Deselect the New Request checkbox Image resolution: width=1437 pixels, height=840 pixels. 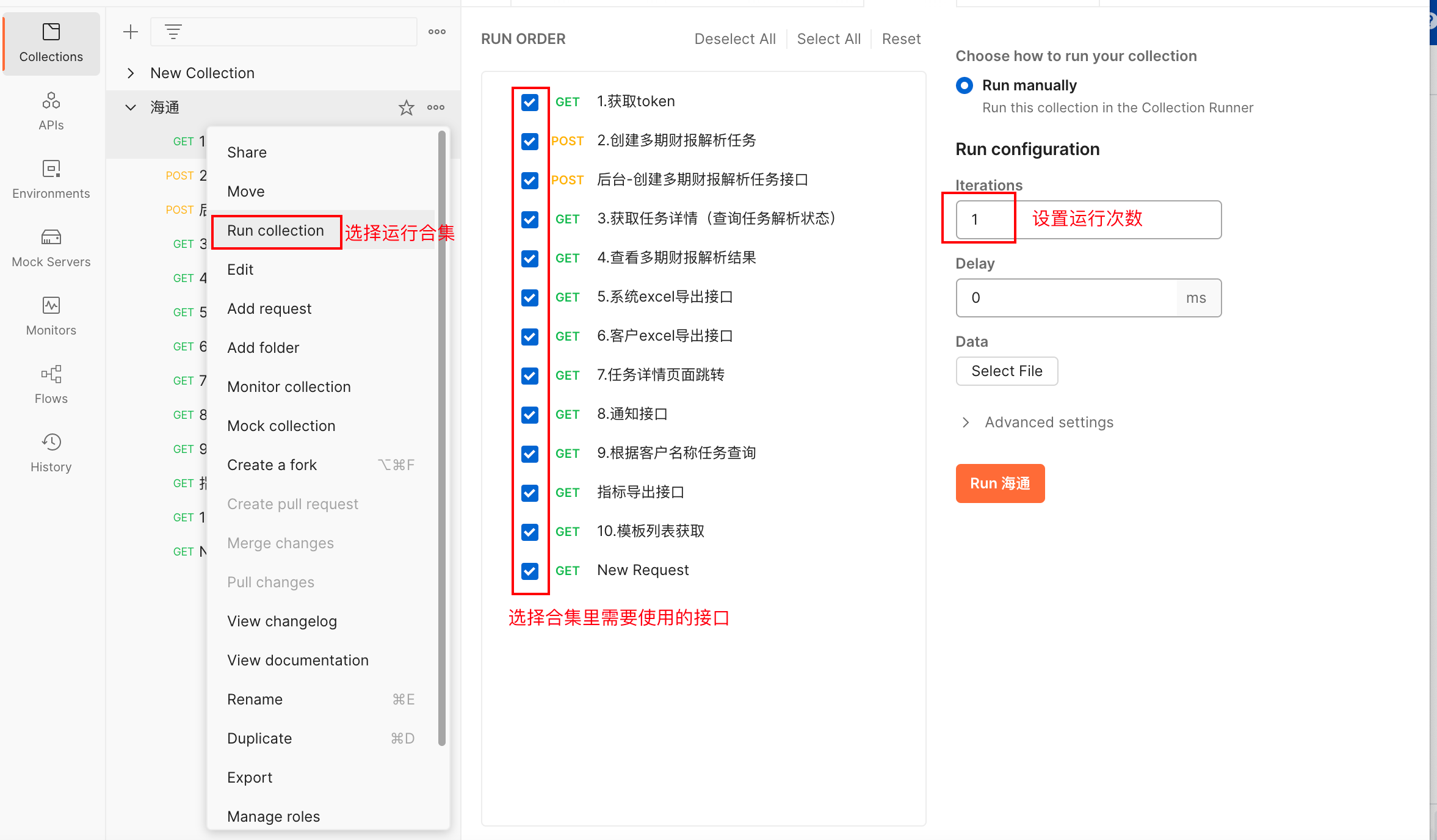pyautogui.click(x=529, y=571)
